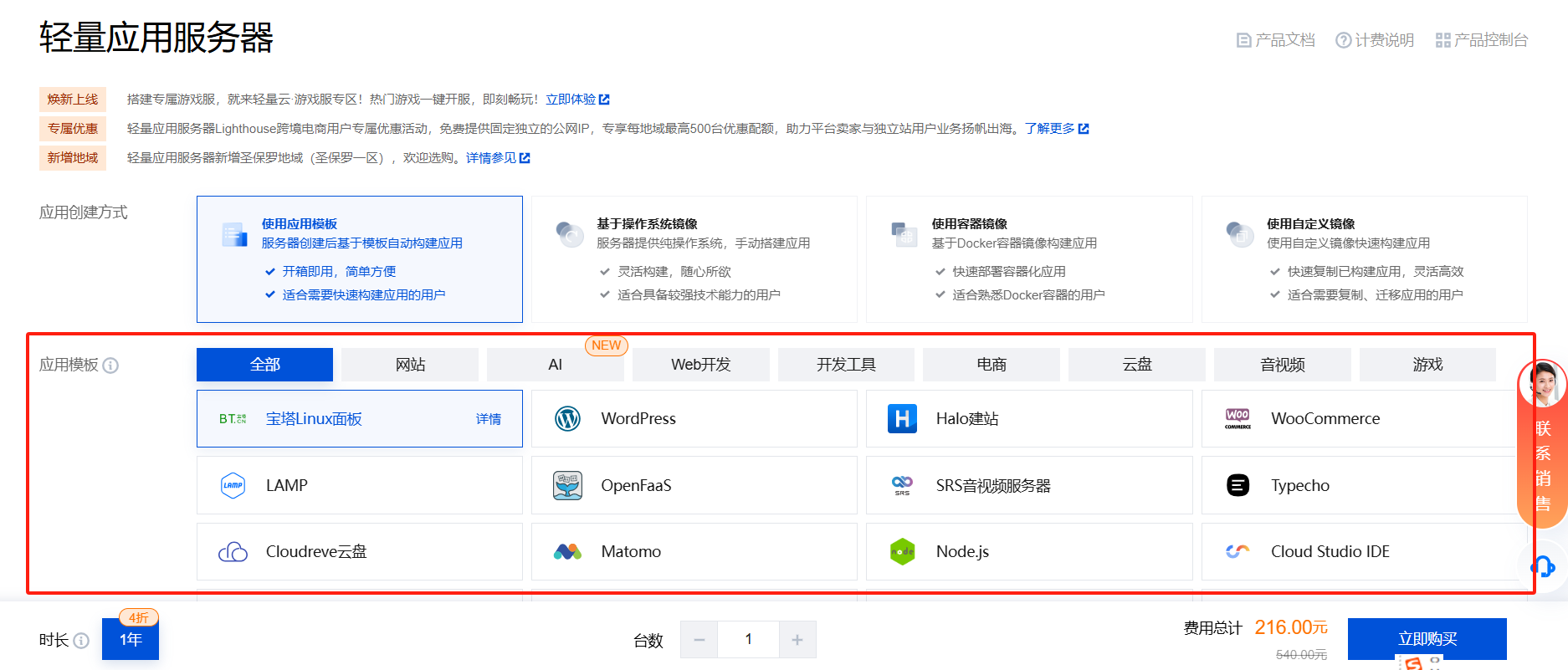Click the SRS音视频服务器 logo icon
Image resolution: width=1568 pixels, height=670 pixels.
902,485
